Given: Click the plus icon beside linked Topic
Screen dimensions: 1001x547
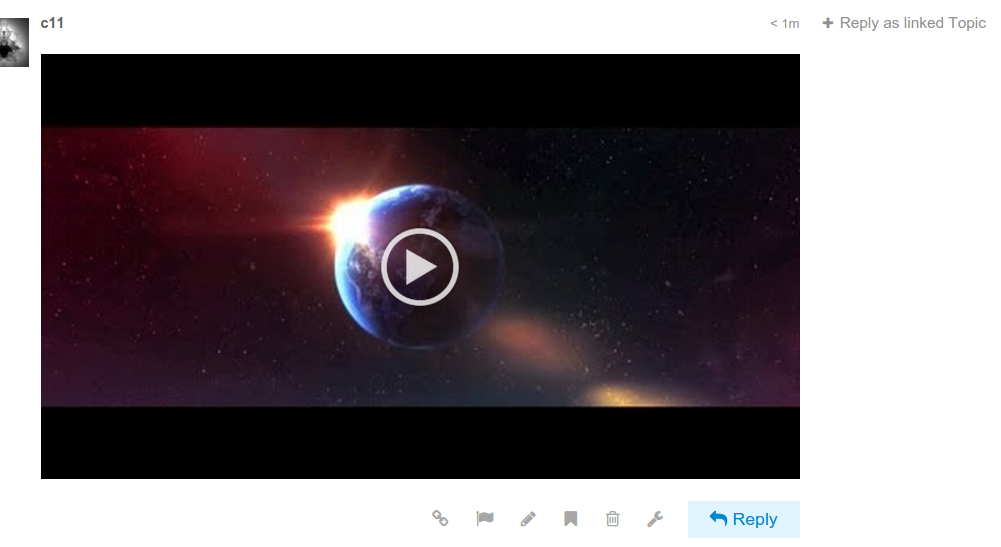Looking at the screenshot, I should (827, 23).
